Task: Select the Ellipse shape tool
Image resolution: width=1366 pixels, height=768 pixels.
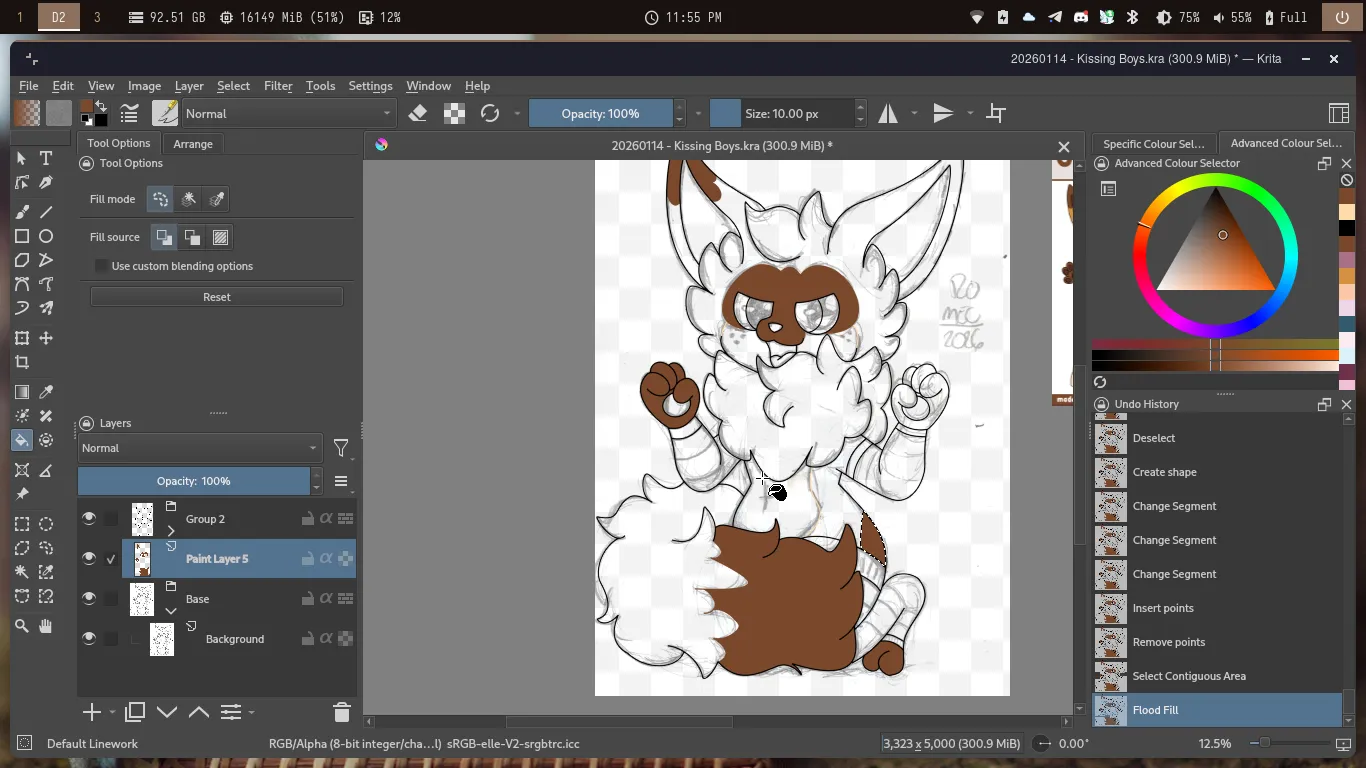Action: [46, 236]
